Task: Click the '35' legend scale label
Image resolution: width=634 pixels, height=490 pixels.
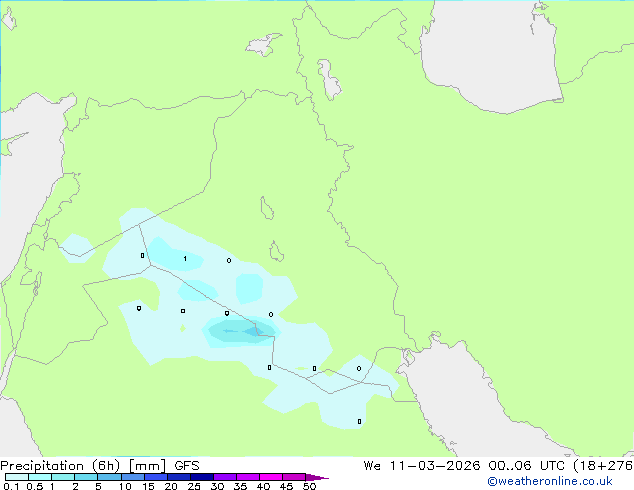Action: click(x=240, y=486)
